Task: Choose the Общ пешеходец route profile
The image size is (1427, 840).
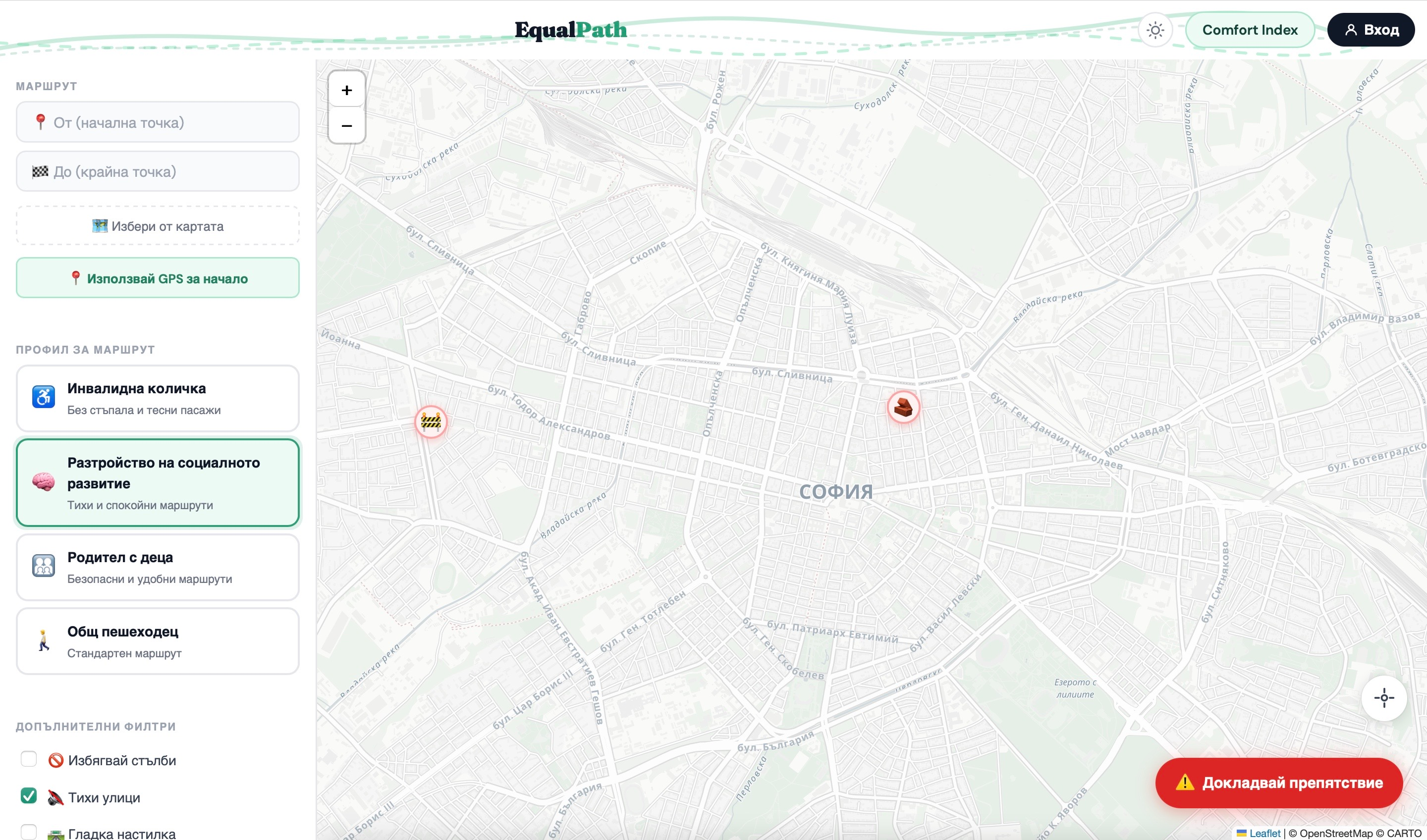Action: [x=158, y=641]
